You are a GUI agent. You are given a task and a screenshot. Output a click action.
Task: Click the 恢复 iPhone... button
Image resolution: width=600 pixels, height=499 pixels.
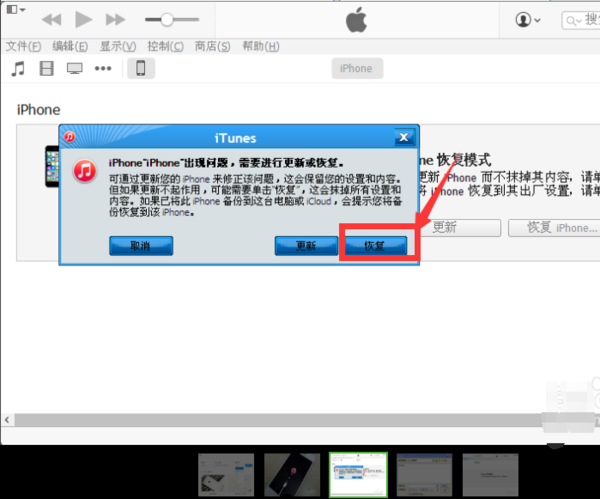click(554, 228)
